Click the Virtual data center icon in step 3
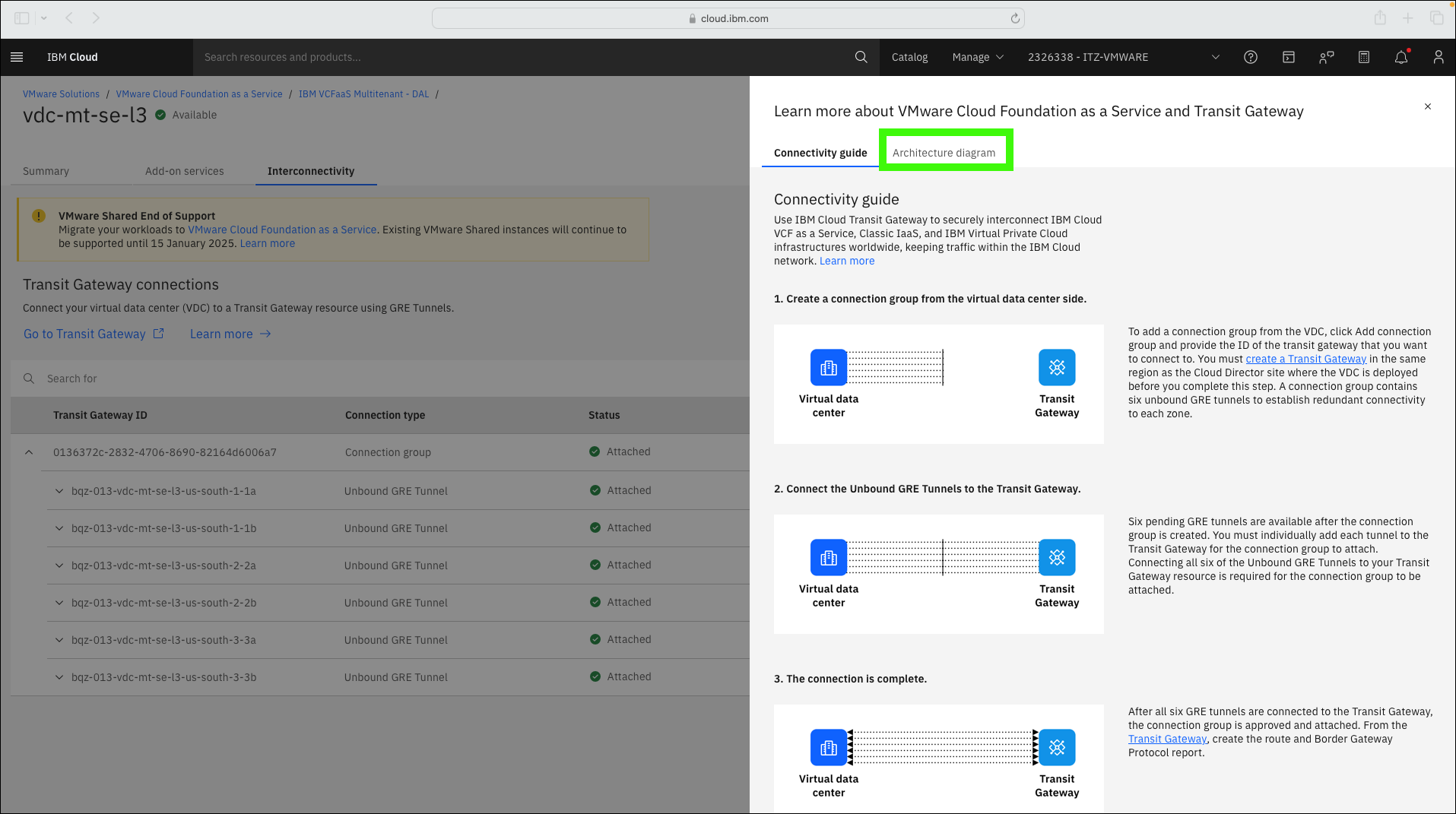 (829, 748)
